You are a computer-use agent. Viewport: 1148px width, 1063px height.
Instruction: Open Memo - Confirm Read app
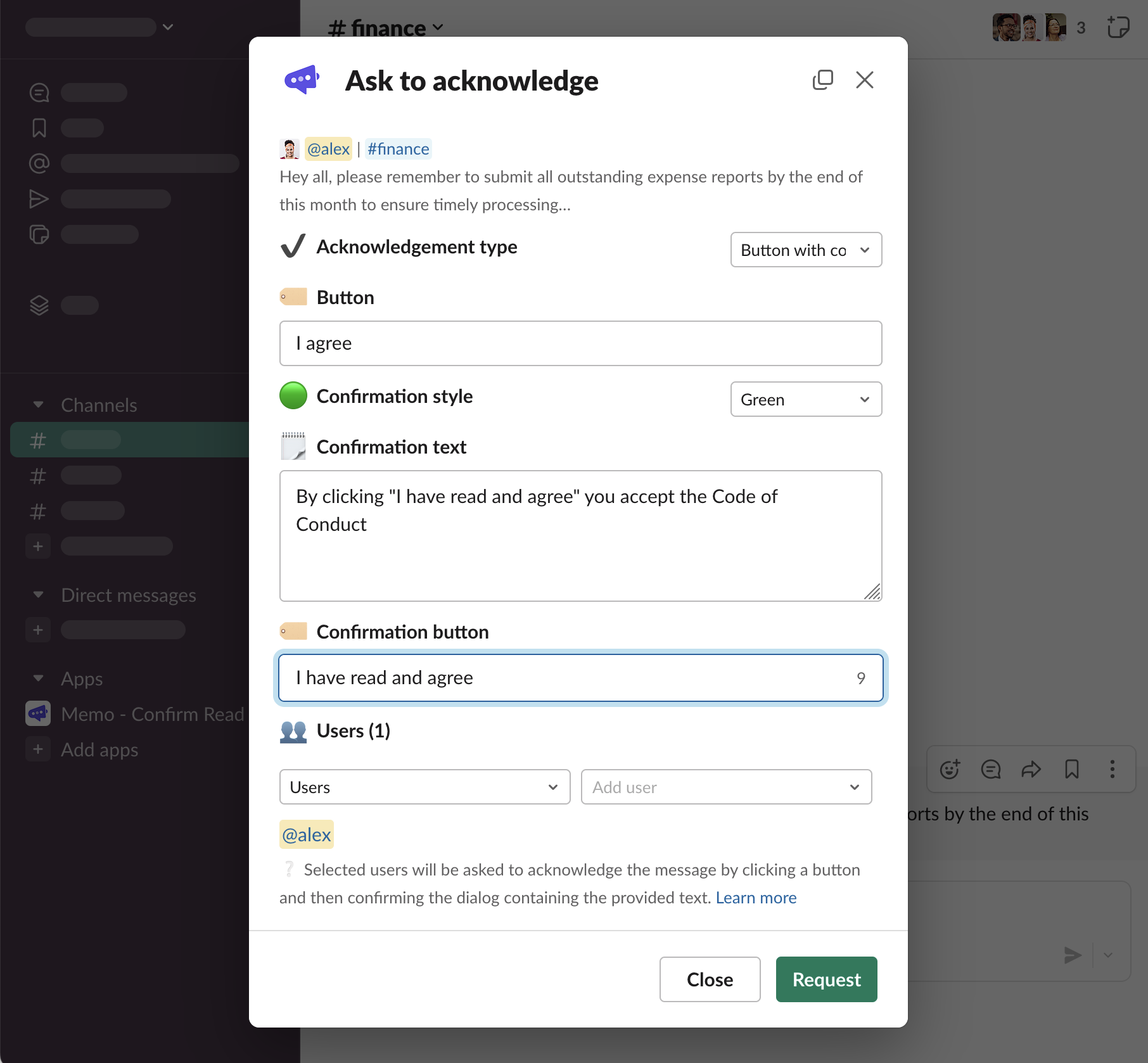152,714
